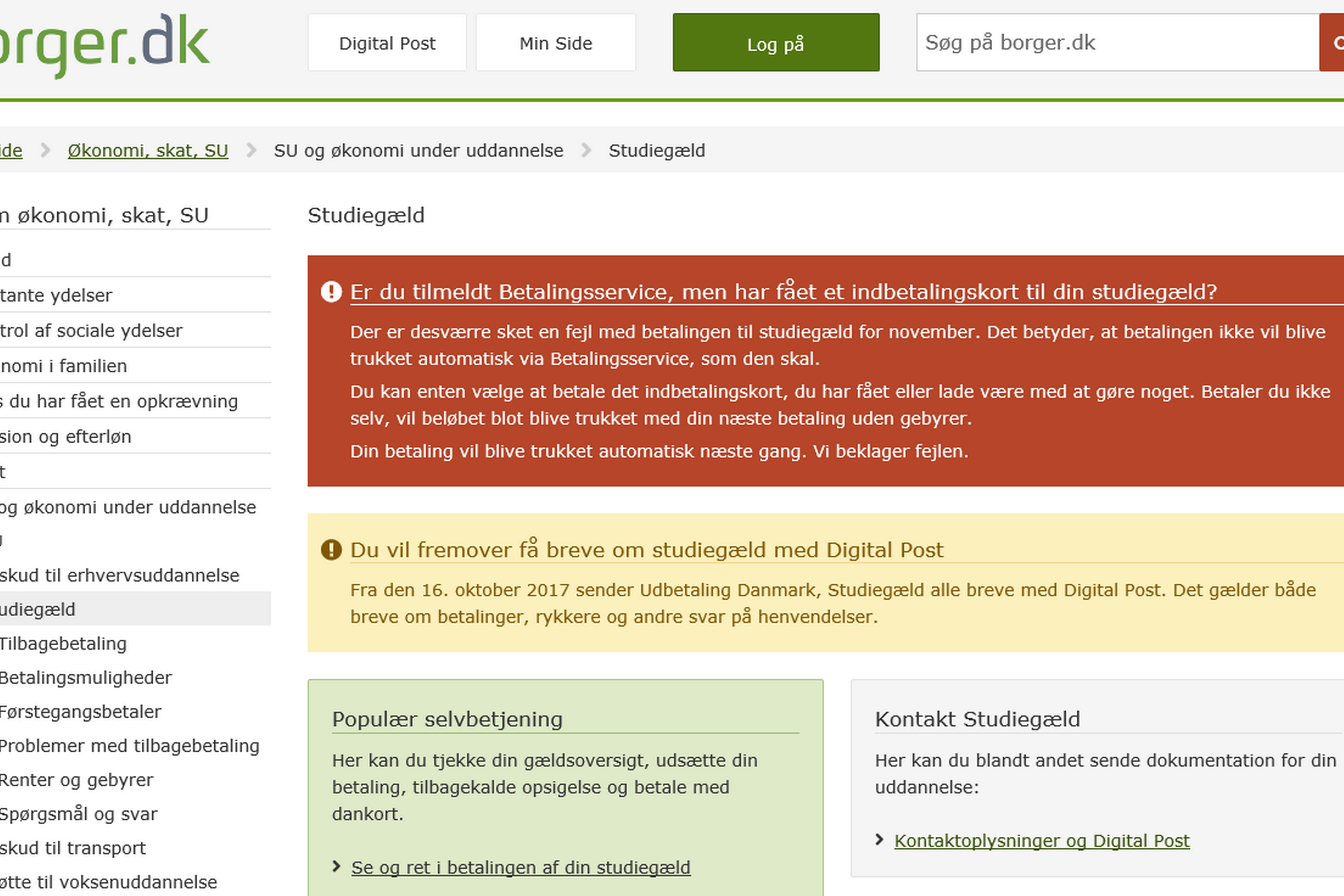Select Førstegangsbetaler in the menu

click(x=80, y=712)
